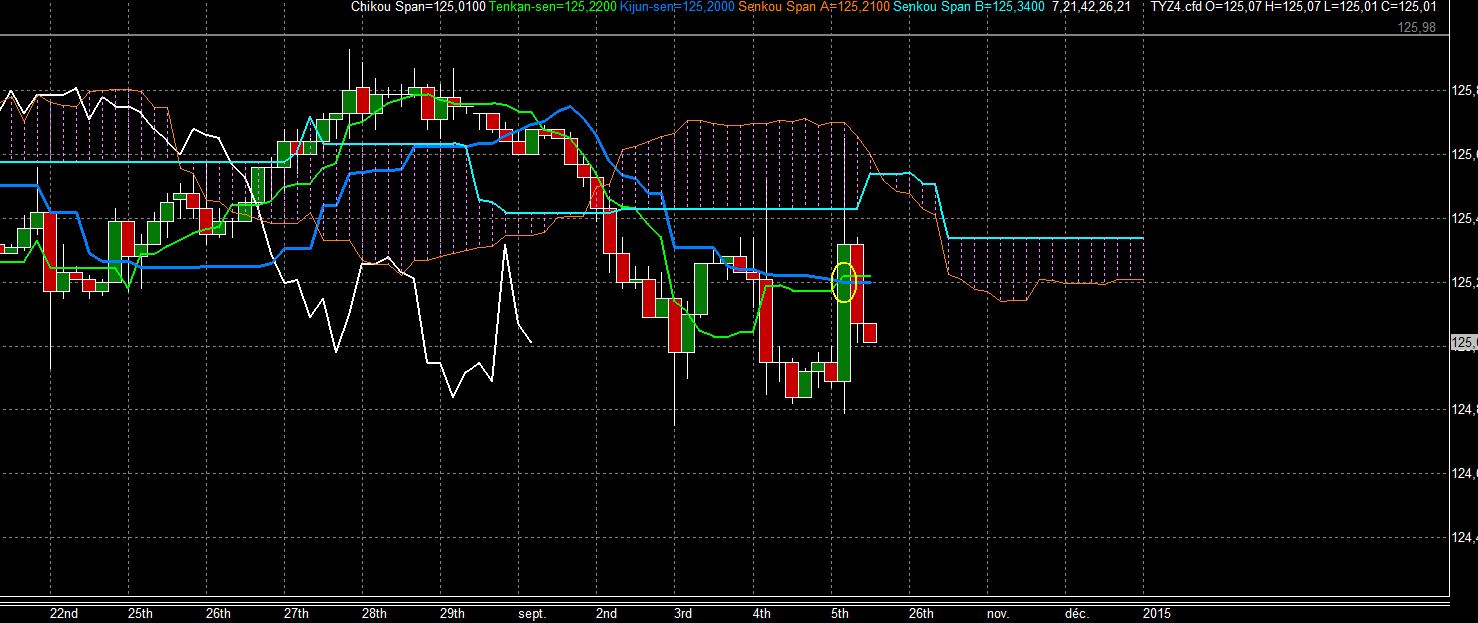Click the 124,8 level on the price axis
The width and height of the screenshot is (1478, 623).
tap(1463, 409)
